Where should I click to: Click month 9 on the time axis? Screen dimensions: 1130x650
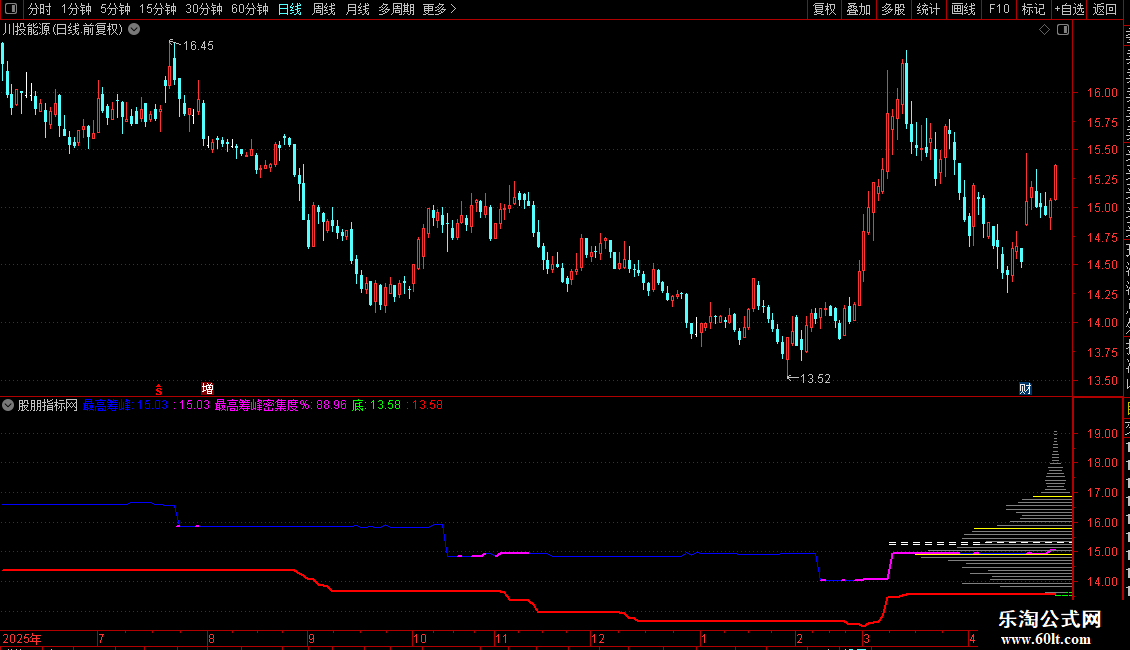(x=311, y=638)
